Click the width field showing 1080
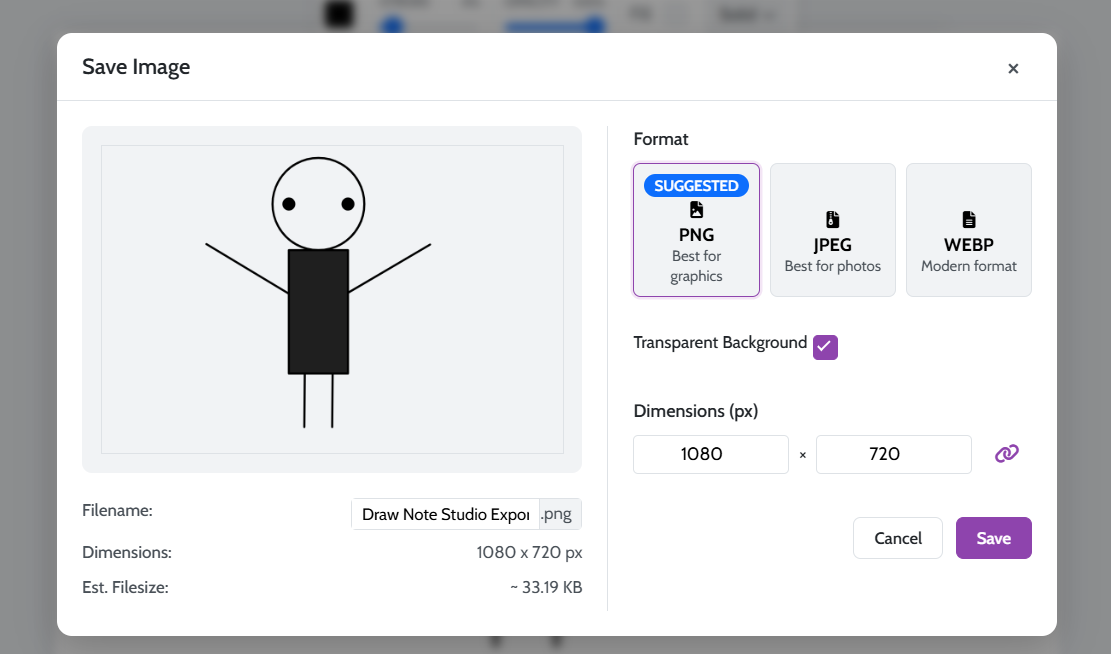 click(x=710, y=454)
